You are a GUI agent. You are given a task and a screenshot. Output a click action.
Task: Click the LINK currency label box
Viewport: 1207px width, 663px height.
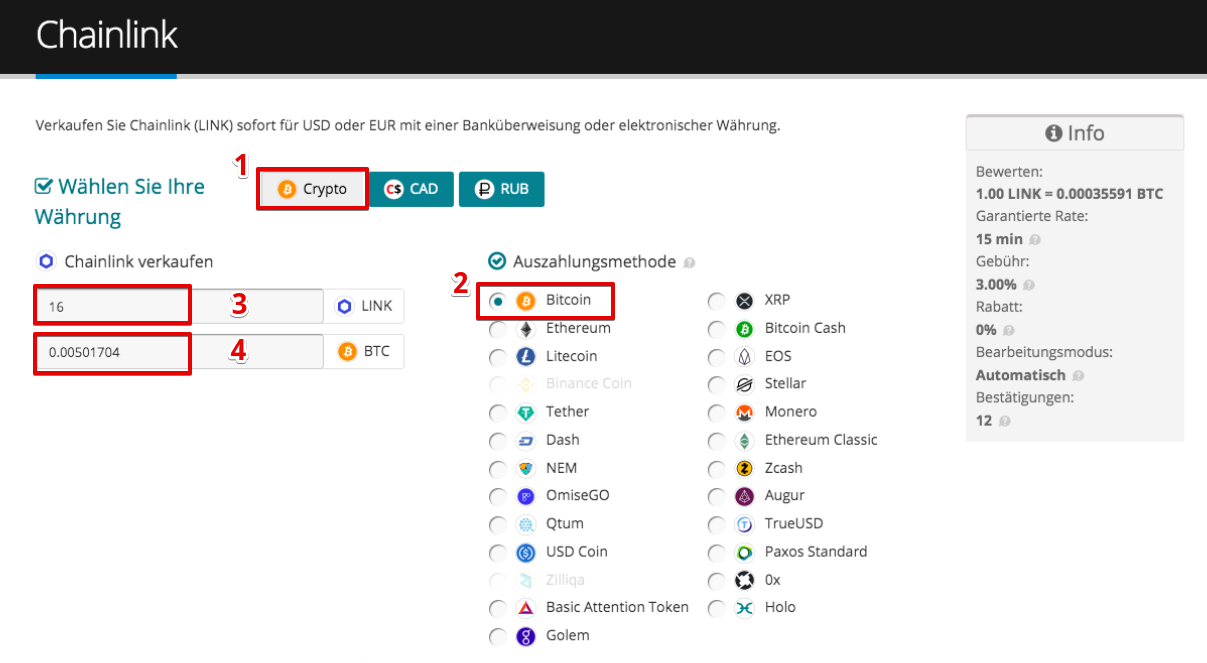click(x=364, y=307)
